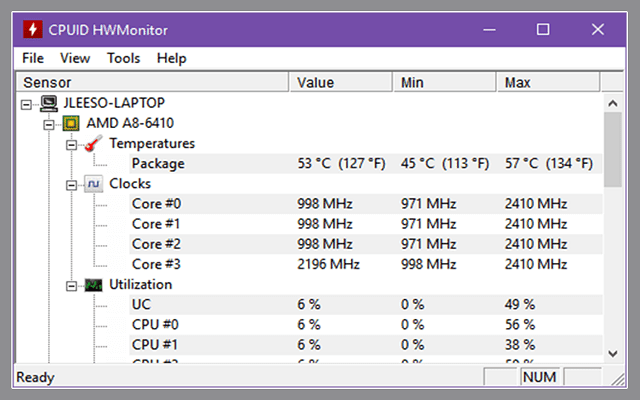Image resolution: width=640 pixels, height=400 pixels.
Task: Click Core #0 max value 2410 MHz
Action: pyautogui.click(x=536, y=204)
